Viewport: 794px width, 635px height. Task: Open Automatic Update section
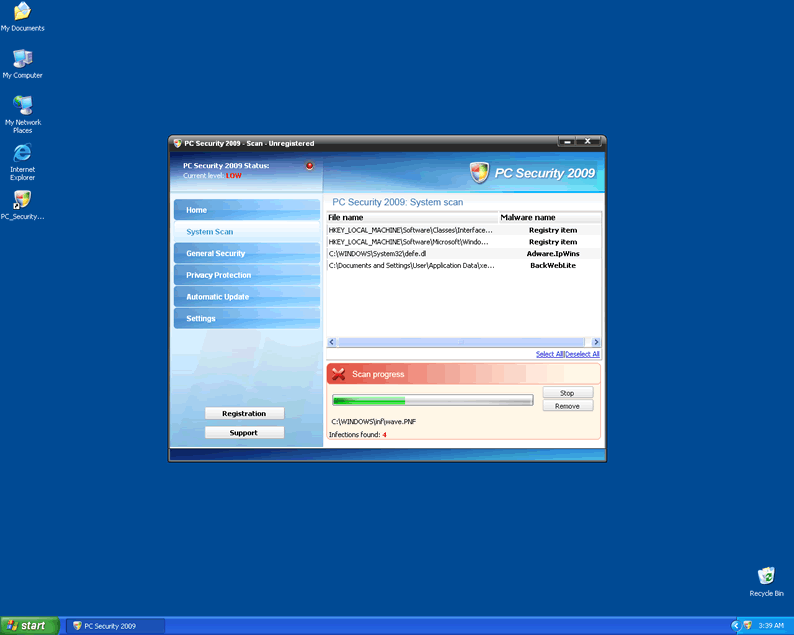point(246,297)
